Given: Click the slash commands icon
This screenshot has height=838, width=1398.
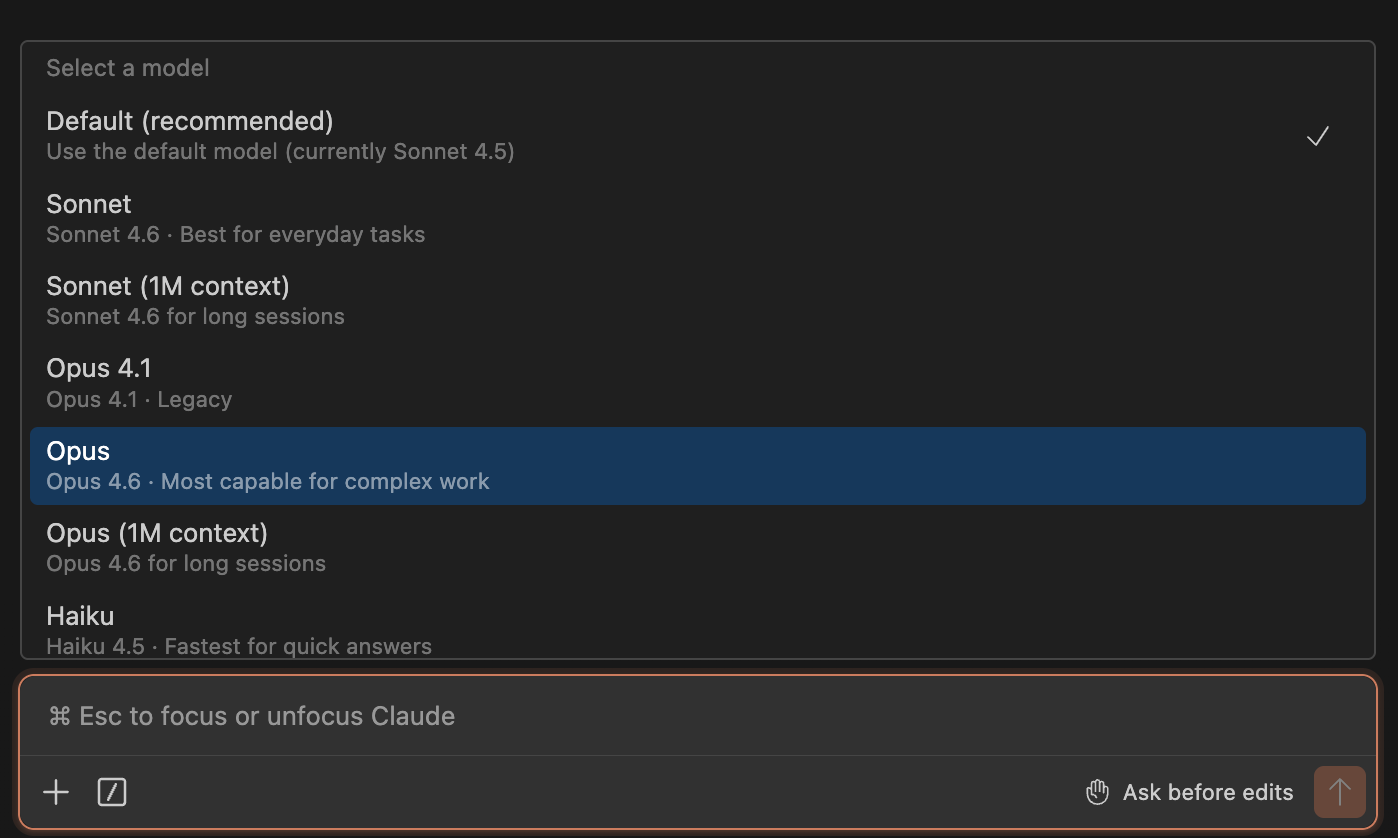Looking at the screenshot, I should pyautogui.click(x=111, y=791).
